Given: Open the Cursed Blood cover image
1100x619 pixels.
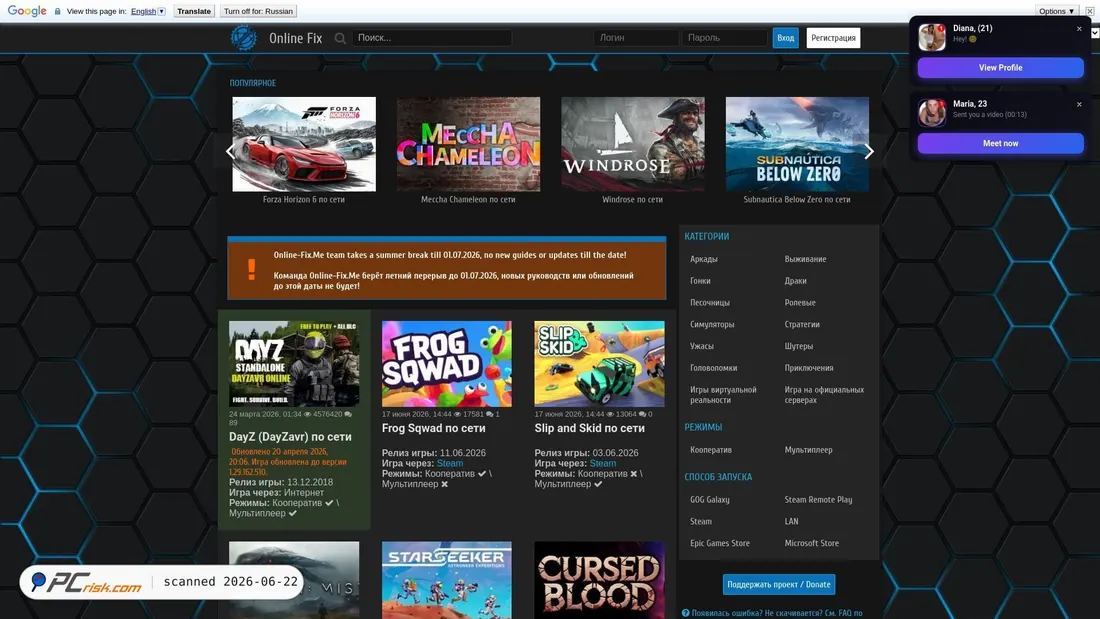Looking at the screenshot, I should tap(599, 580).
